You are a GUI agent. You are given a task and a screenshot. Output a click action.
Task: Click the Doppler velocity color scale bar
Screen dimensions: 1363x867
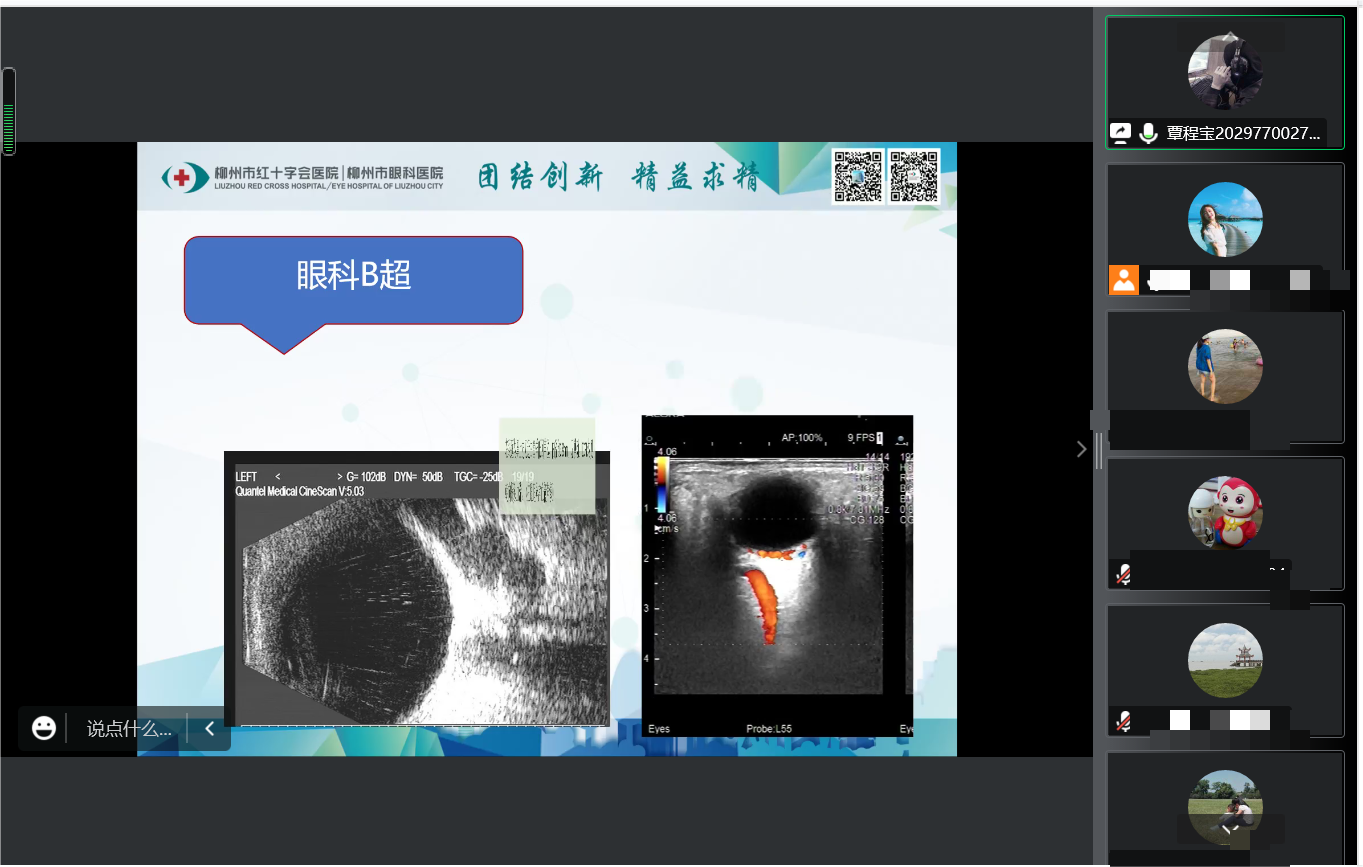[x=662, y=484]
